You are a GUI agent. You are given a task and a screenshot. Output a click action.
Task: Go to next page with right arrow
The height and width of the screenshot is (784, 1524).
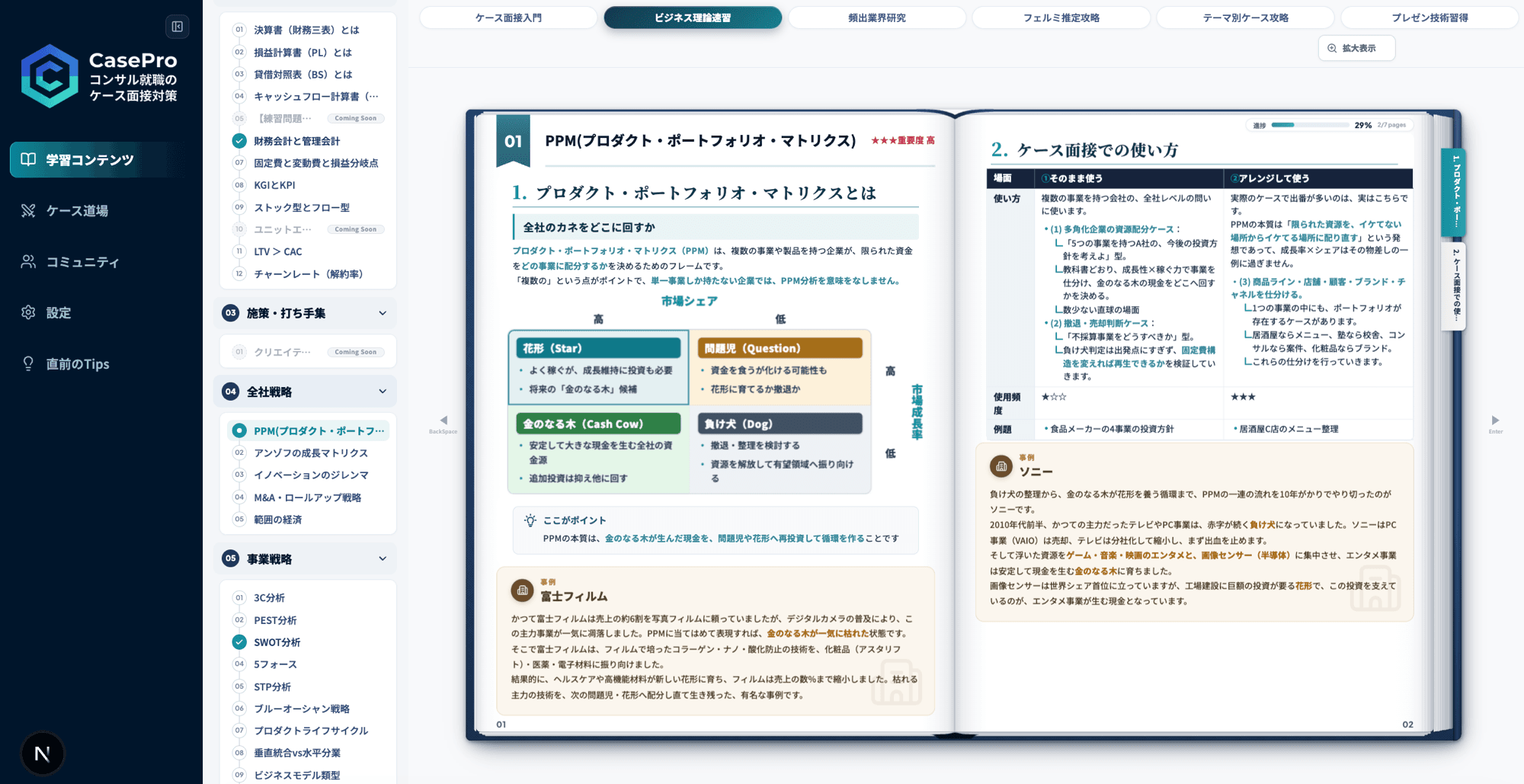click(x=1495, y=421)
